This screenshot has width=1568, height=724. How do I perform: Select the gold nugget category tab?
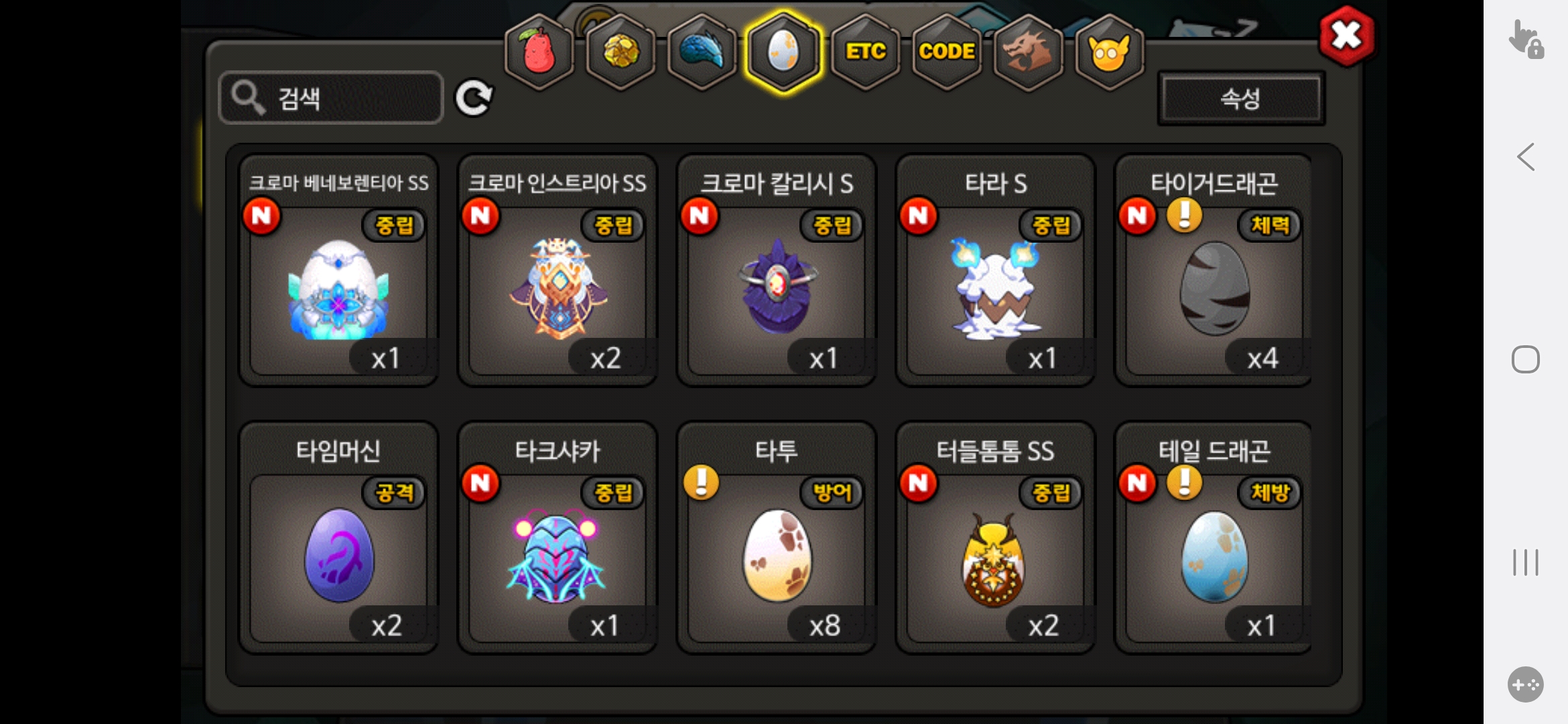(x=621, y=52)
